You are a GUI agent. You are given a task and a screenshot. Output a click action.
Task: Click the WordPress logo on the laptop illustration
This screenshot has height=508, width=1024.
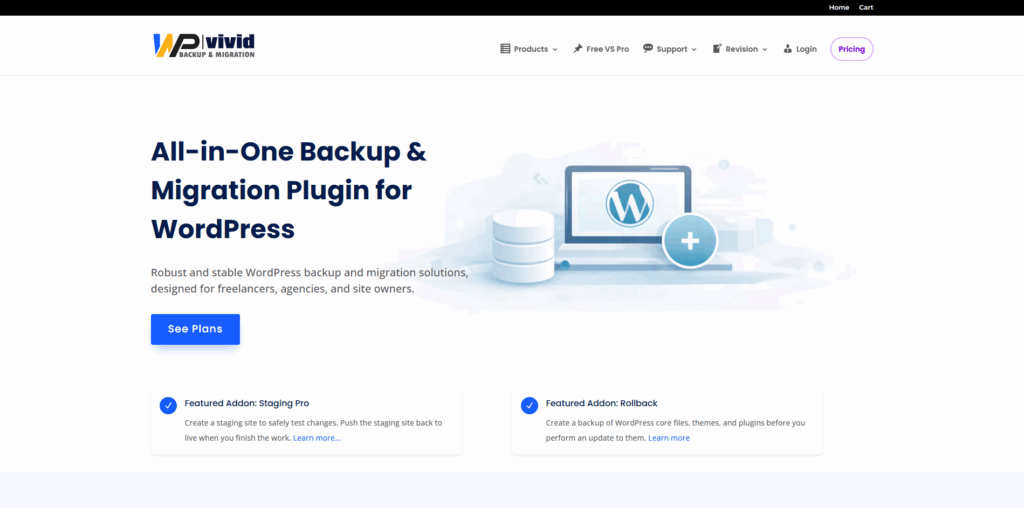pyautogui.click(x=629, y=203)
